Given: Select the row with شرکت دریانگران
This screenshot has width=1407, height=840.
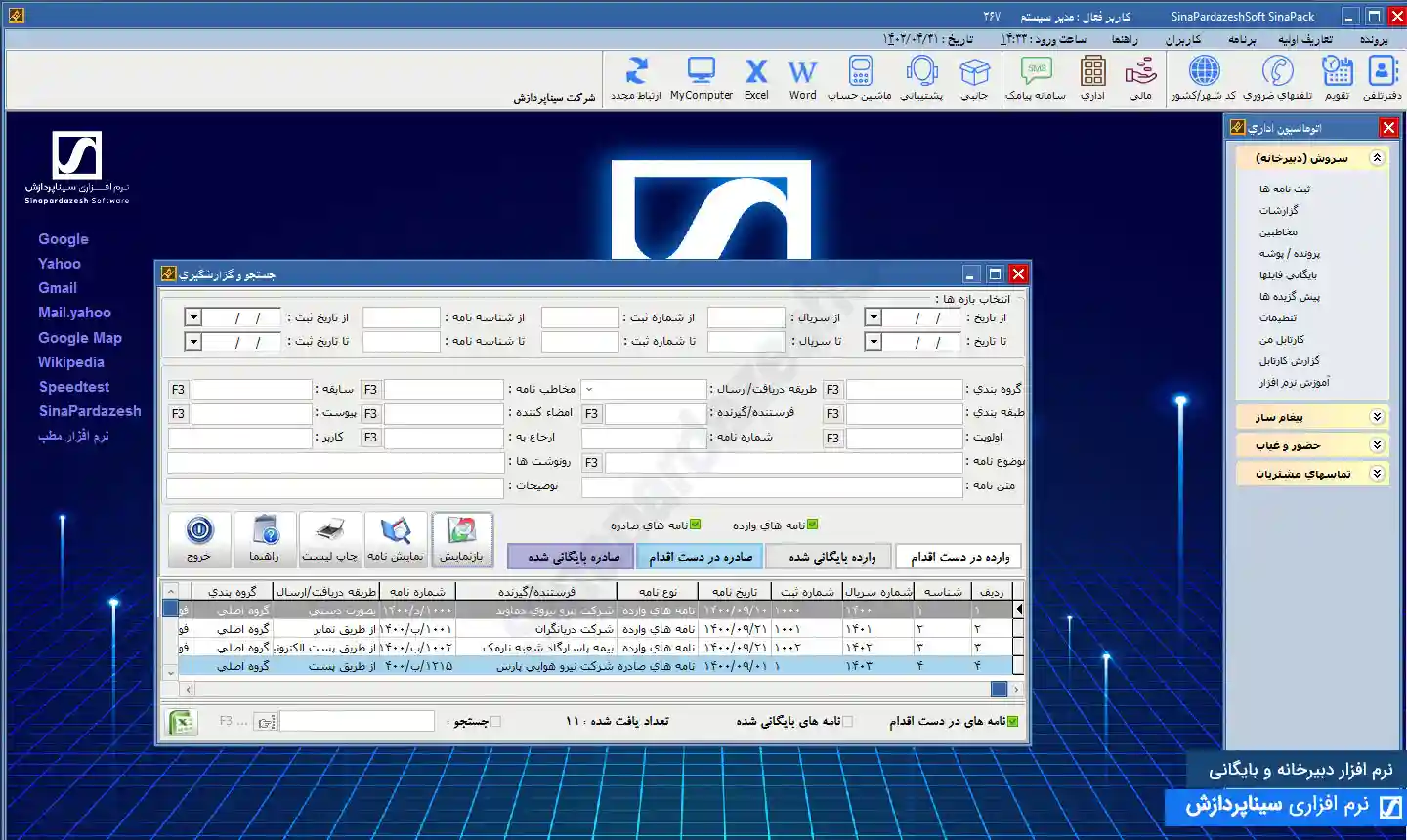Looking at the screenshot, I should [x=593, y=629].
